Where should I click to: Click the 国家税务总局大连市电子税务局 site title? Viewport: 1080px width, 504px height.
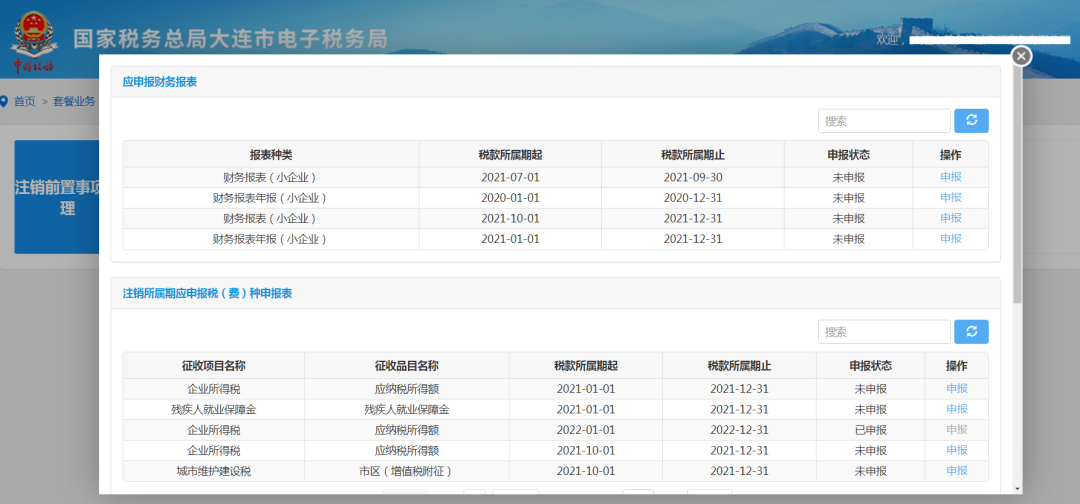pos(231,39)
